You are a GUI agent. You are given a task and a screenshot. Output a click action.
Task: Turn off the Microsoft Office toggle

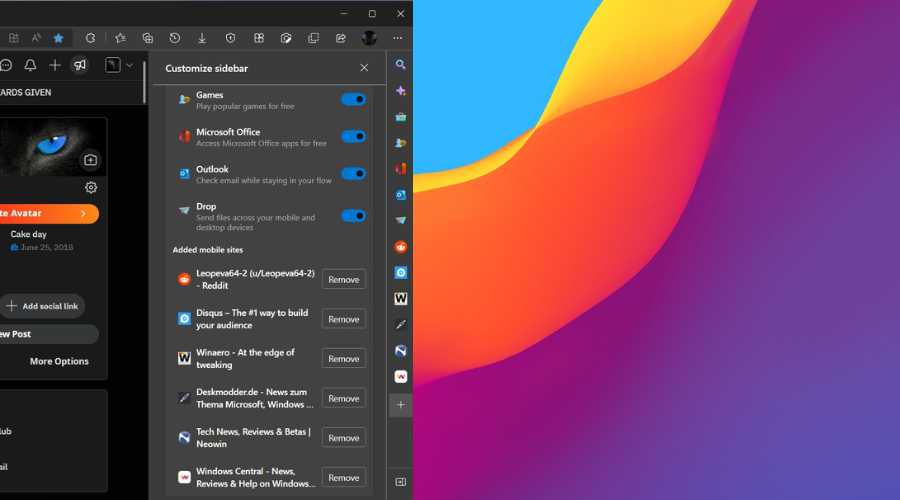354,137
